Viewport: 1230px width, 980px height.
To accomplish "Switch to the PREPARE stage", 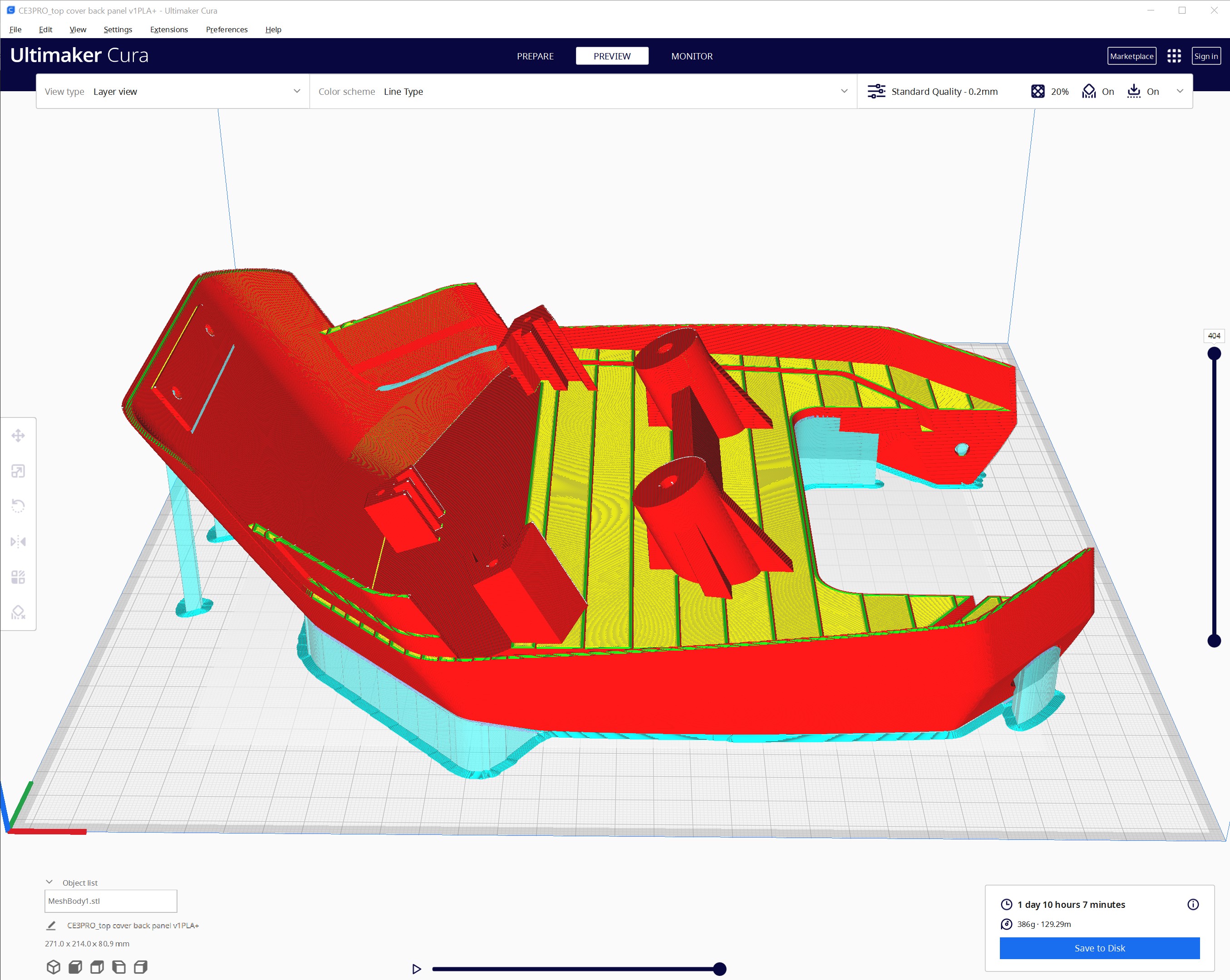I will (535, 56).
